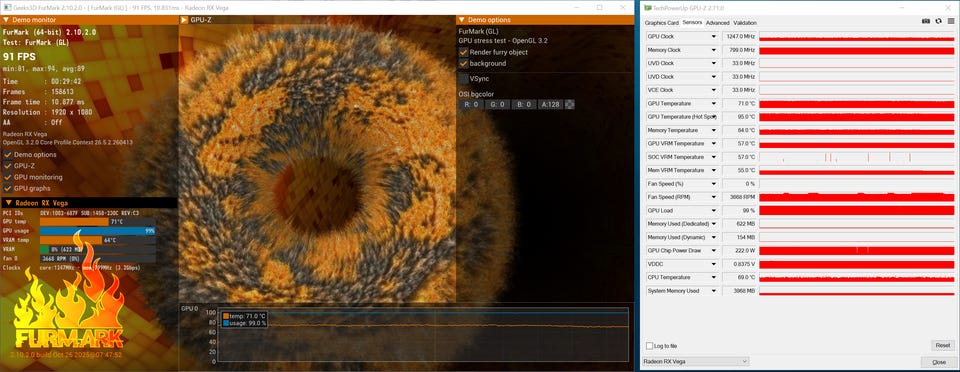Image resolution: width=960 pixels, height=372 pixels.
Task: Click the SOC VRM Temperature graph
Action: [x=857, y=157]
